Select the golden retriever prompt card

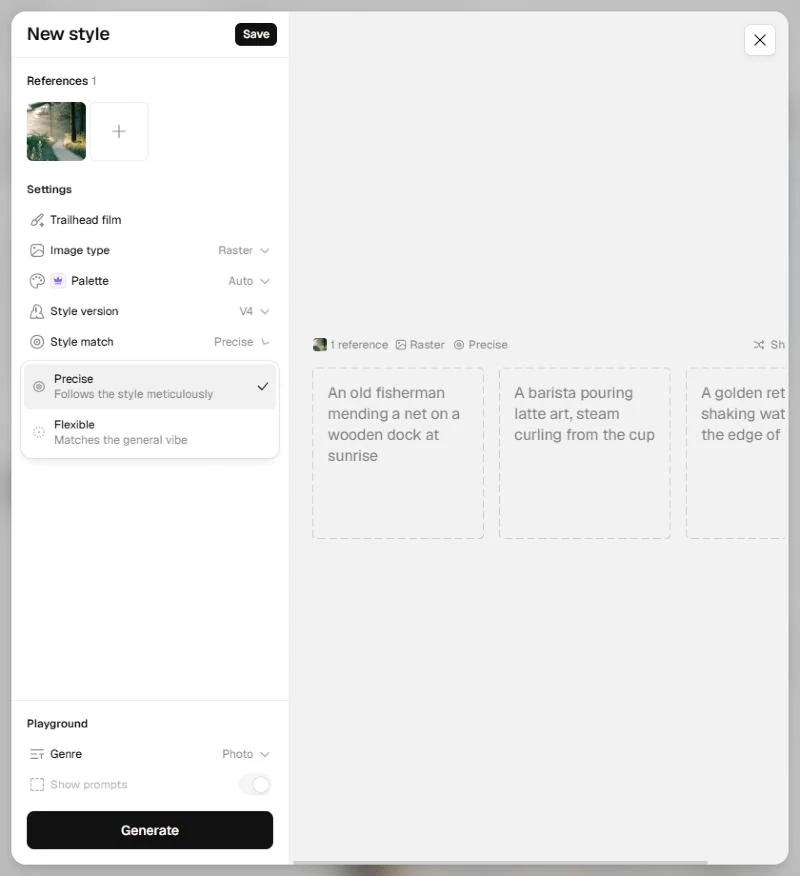point(736,453)
